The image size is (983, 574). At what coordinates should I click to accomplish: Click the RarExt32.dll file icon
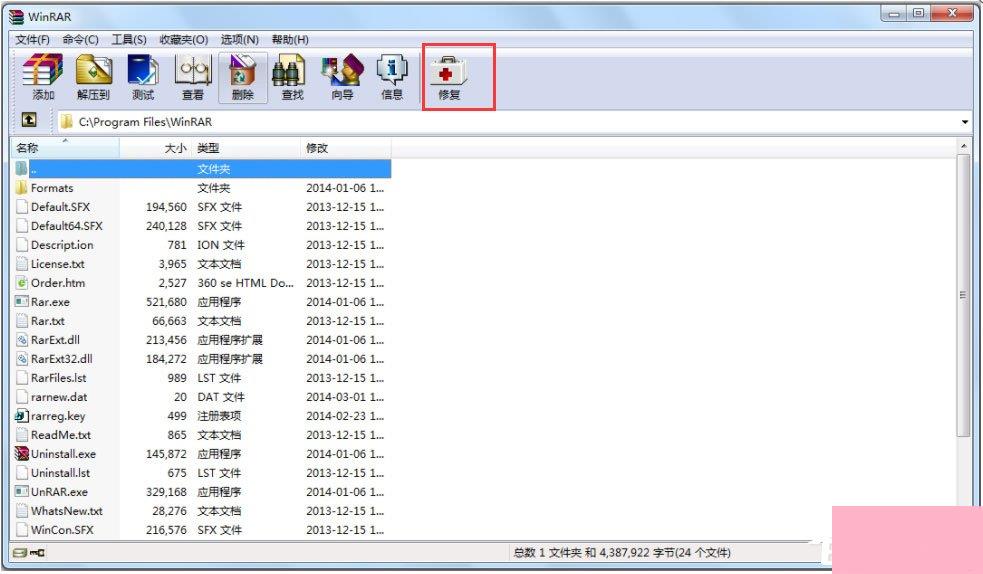(x=21, y=358)
